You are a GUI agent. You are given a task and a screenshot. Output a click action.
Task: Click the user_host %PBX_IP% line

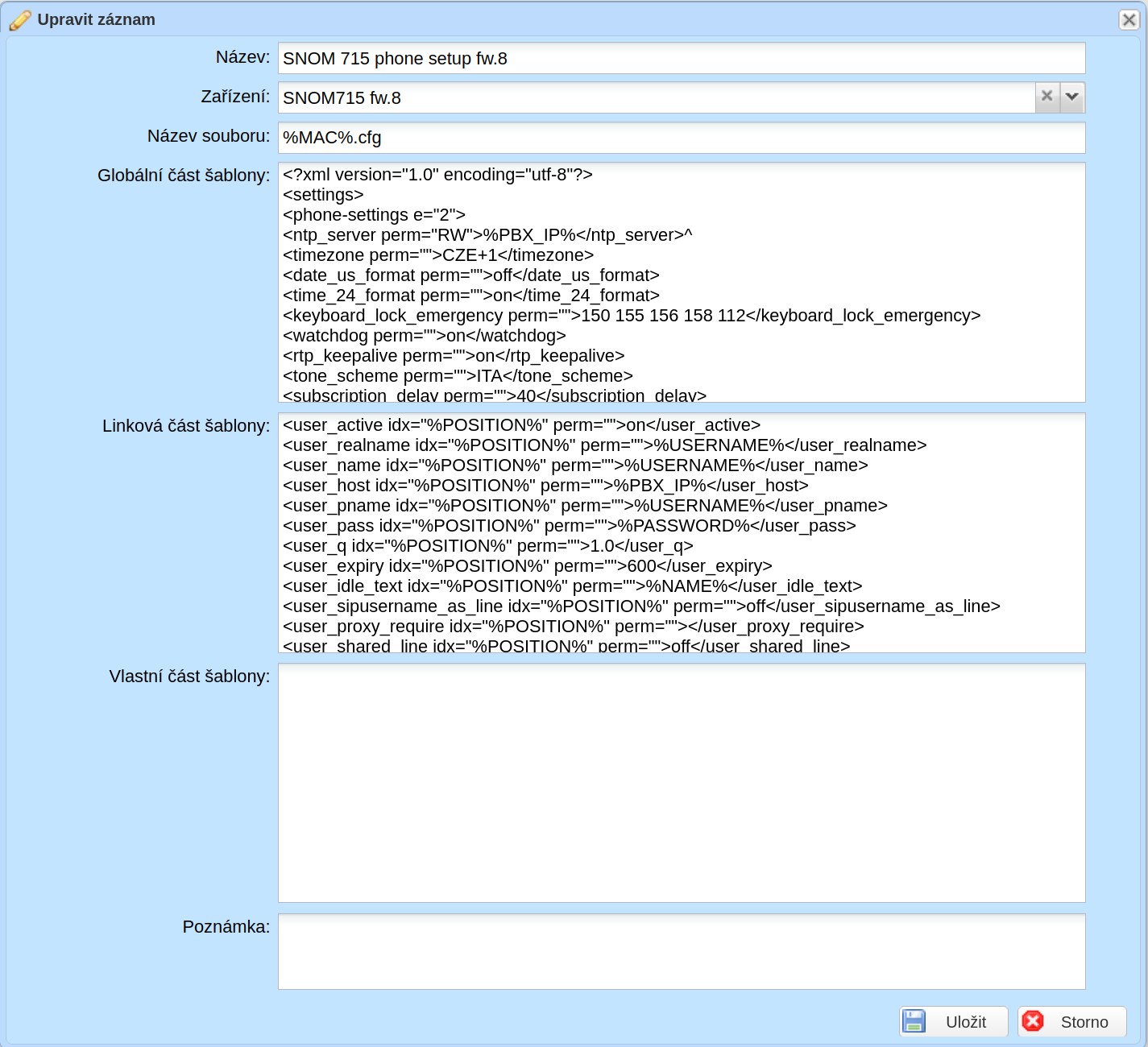tap(545, 486)
